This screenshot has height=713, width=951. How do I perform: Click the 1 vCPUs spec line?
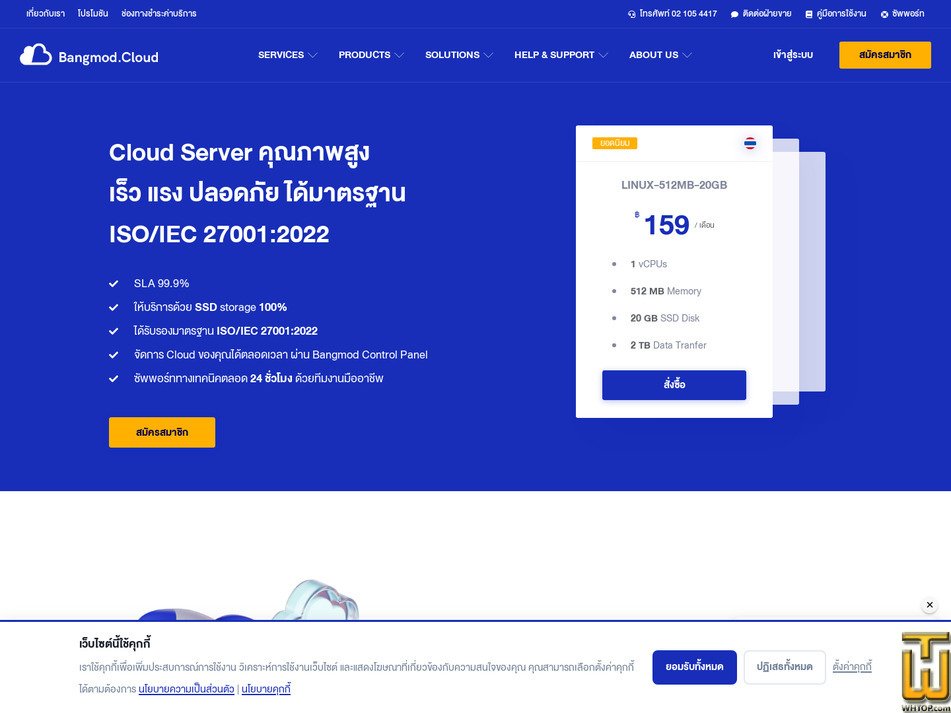648,264
